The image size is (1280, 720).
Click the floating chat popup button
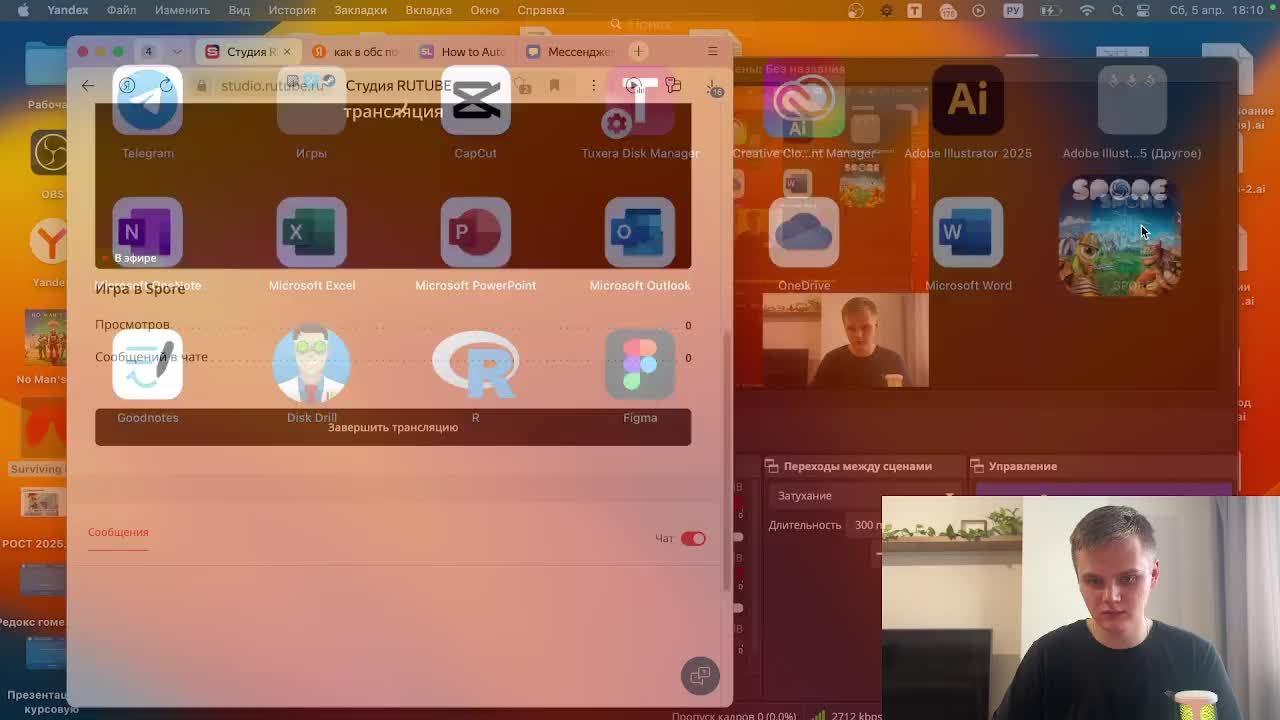700,676
